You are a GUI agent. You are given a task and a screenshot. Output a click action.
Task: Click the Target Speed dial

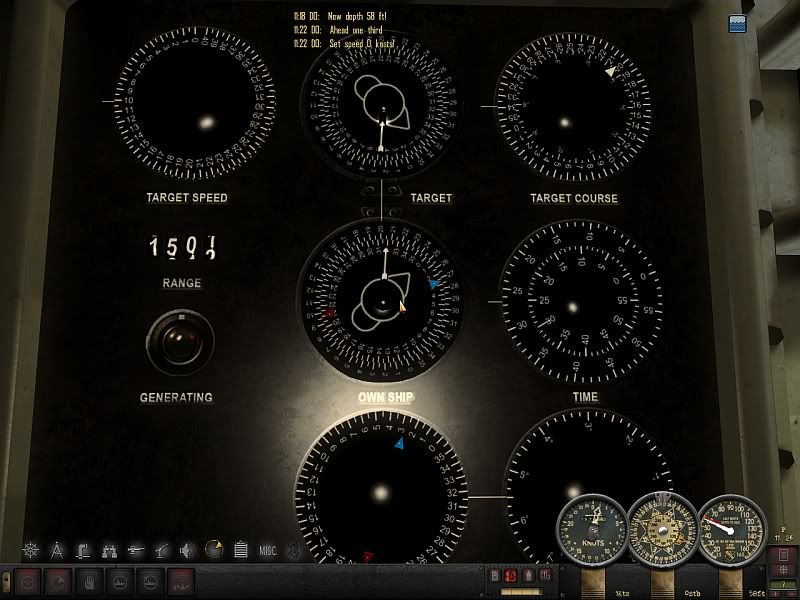coord(195,102)
